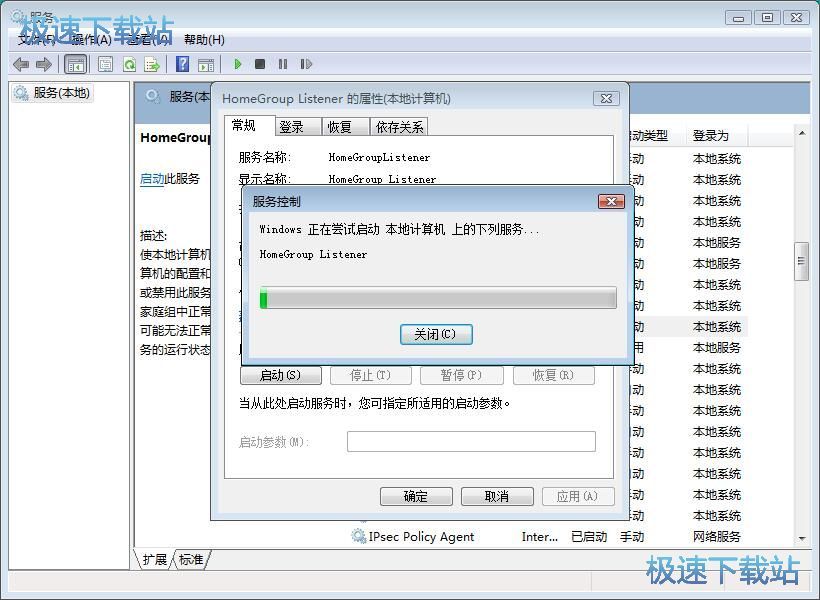820x600 pixels.
Task: Click 已启动 status of IPsec Policy Agent
Action: click(589, 536)
